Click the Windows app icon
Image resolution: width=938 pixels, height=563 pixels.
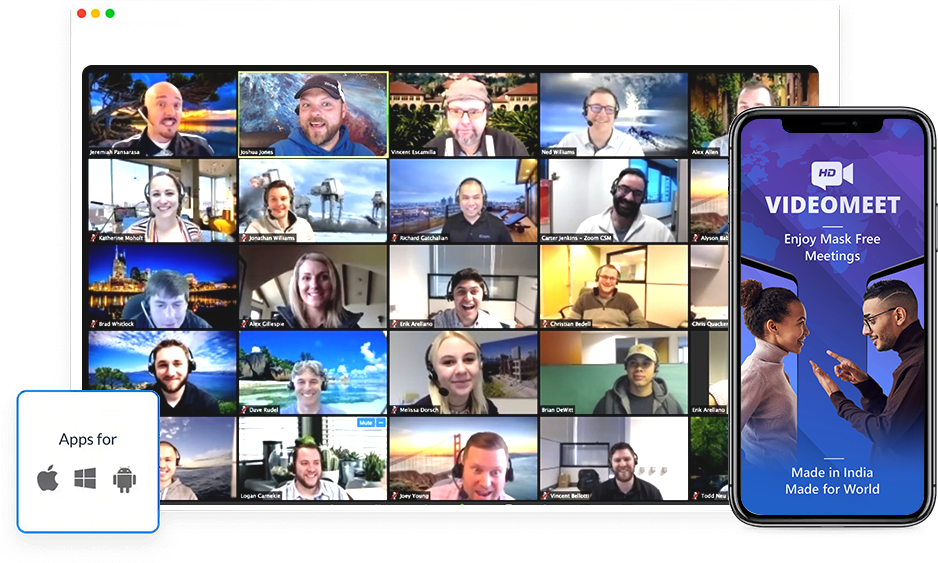point(85,479)
